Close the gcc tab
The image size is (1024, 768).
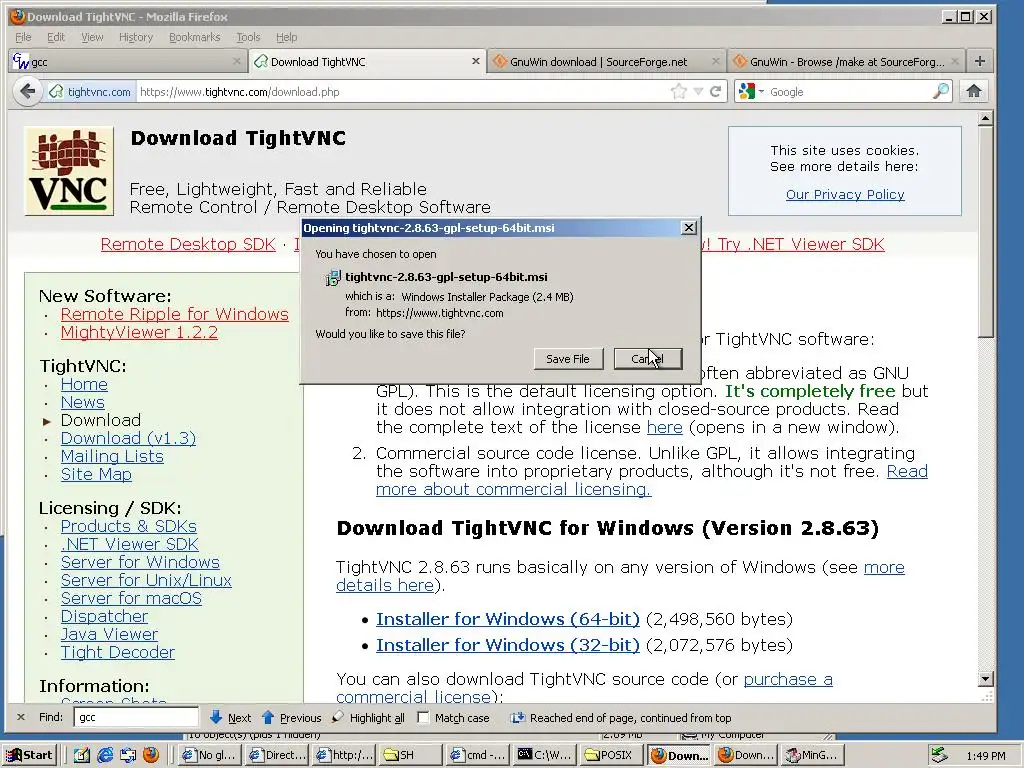236,61
